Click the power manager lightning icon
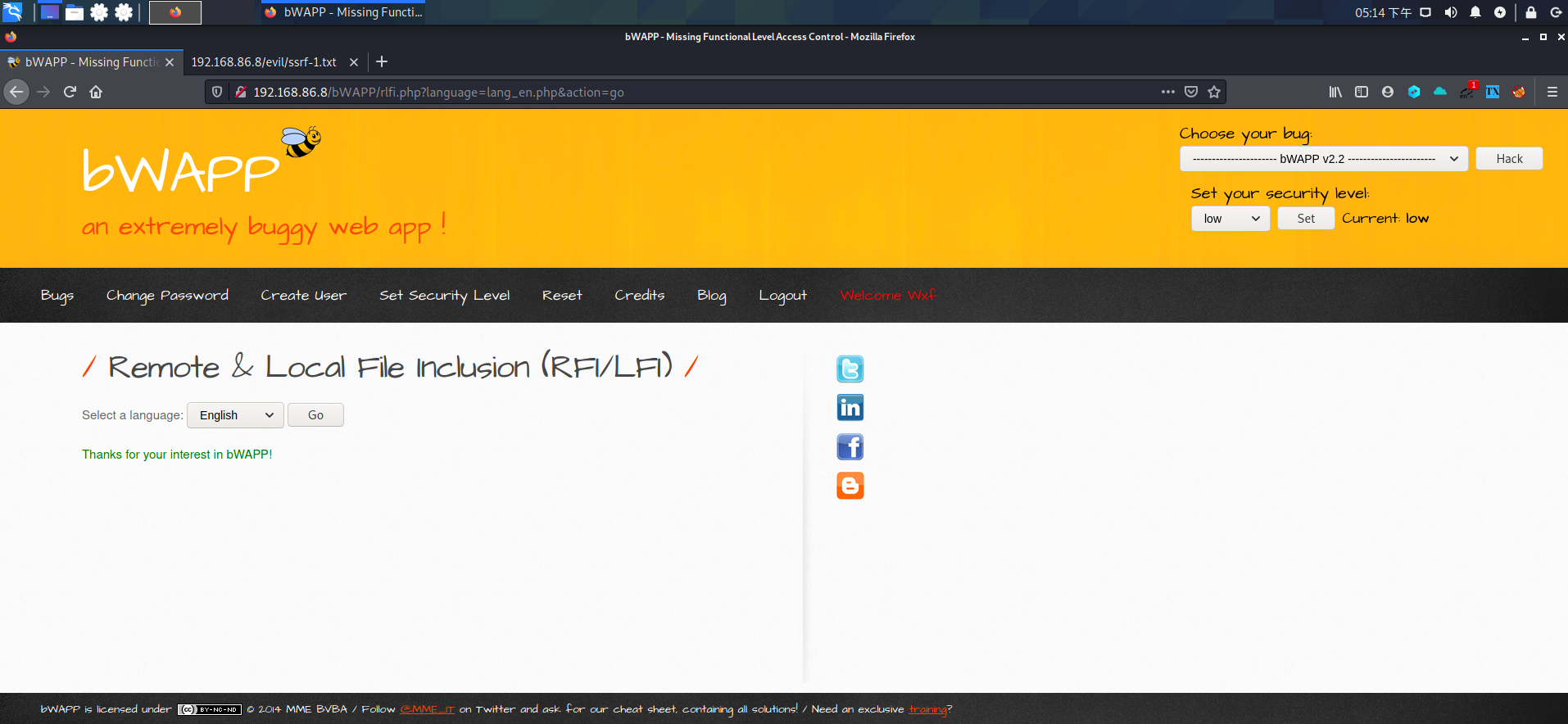The height and width of the screenshot is (724, 1568). coord(1500,12)
